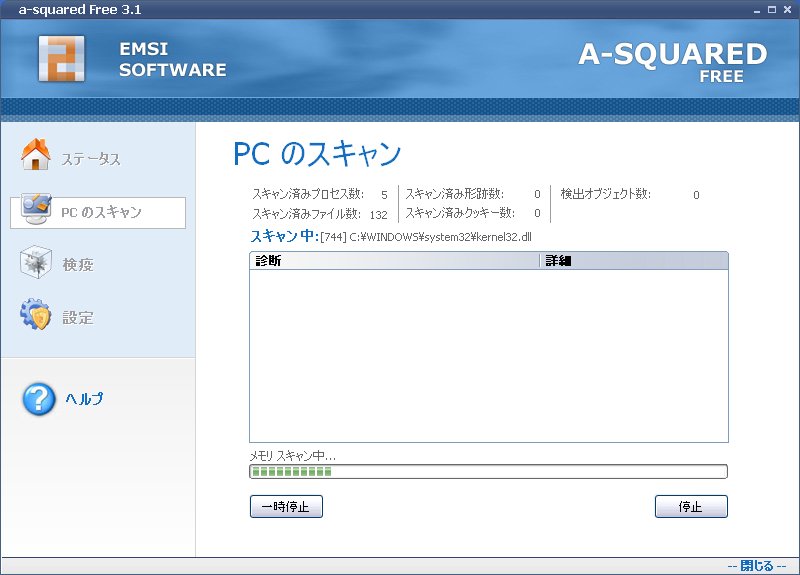This screenshot has height=575, width=800.
Task: Click the A-SQUARED FREE banner title
Action: [672, 61]
